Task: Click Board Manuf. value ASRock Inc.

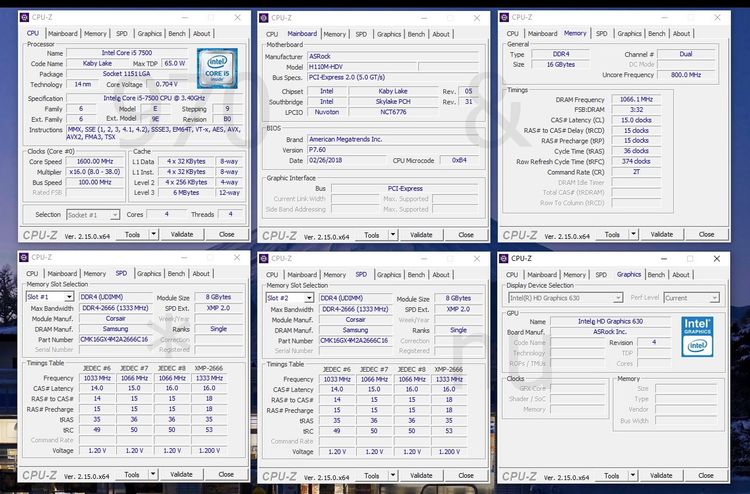Action: click(610, 331)
